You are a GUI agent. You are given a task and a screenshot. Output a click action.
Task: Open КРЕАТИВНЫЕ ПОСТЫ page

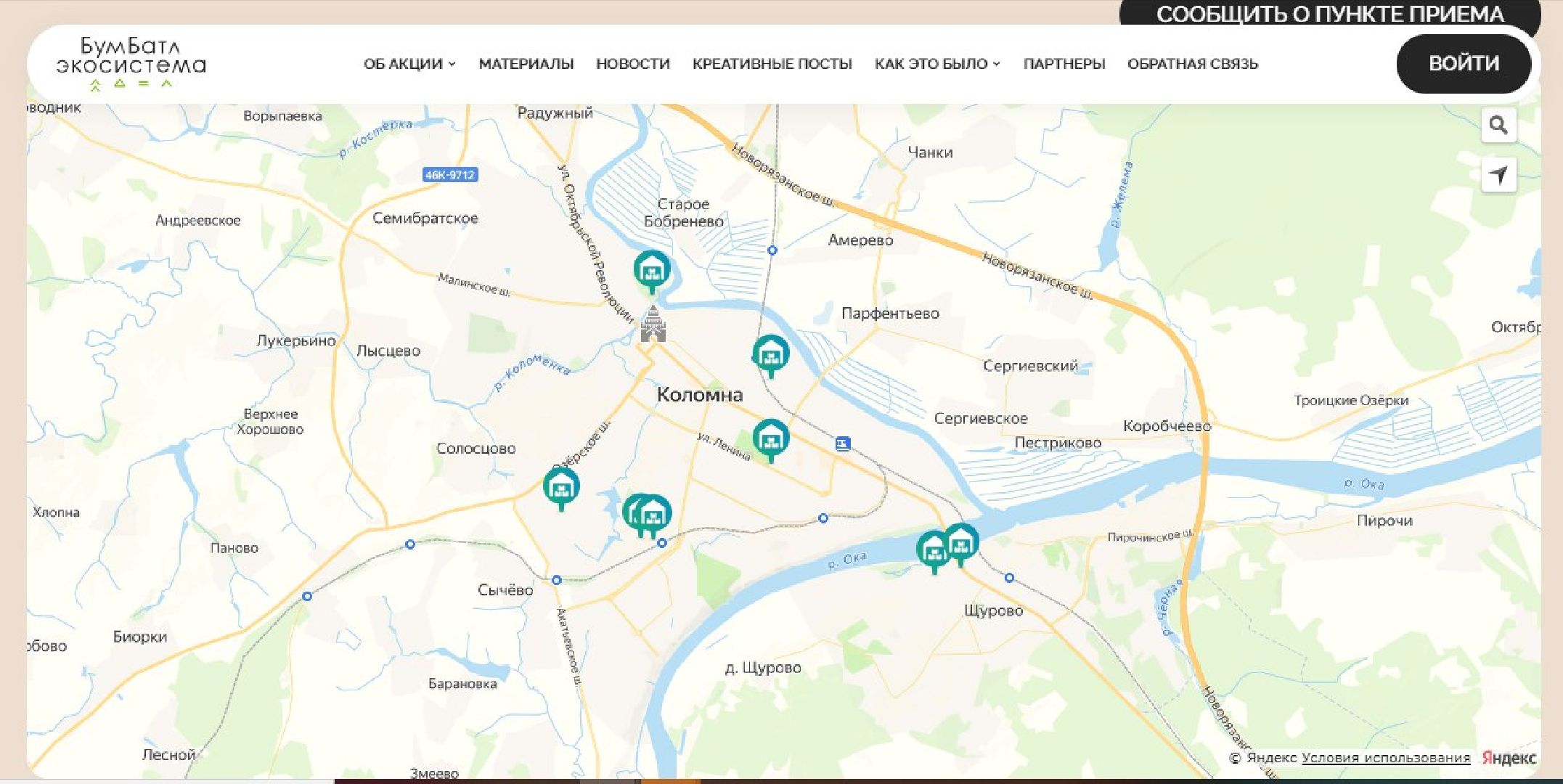pos(772,64)
